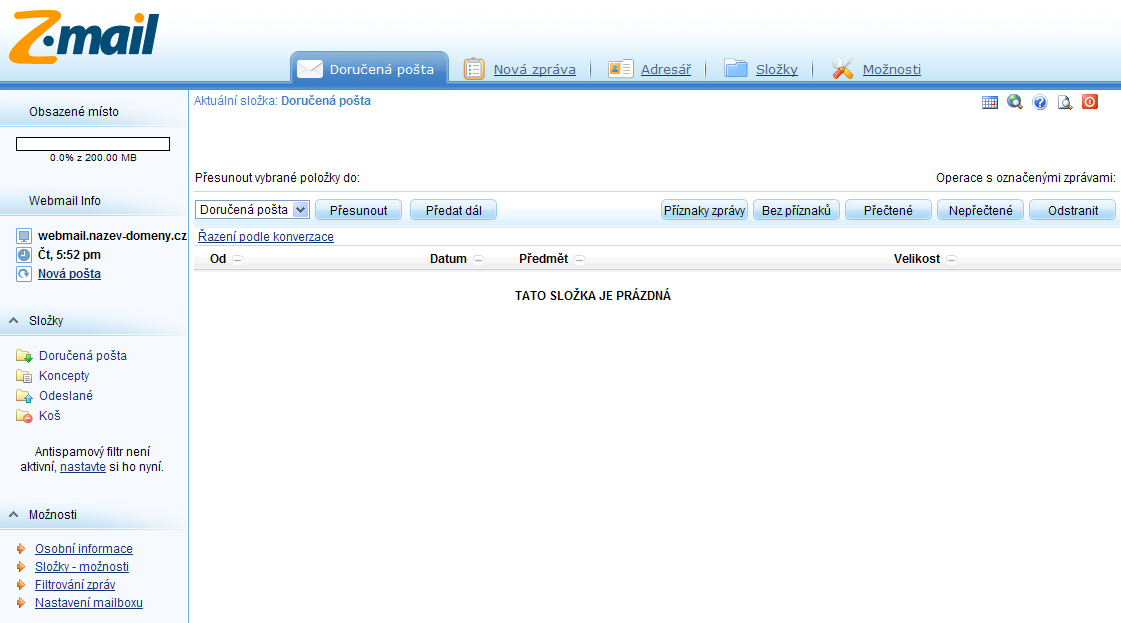Viewport: 1121px width, 623px height.
Task: Click the Koš trash folder icon
Action: (24, 416)
